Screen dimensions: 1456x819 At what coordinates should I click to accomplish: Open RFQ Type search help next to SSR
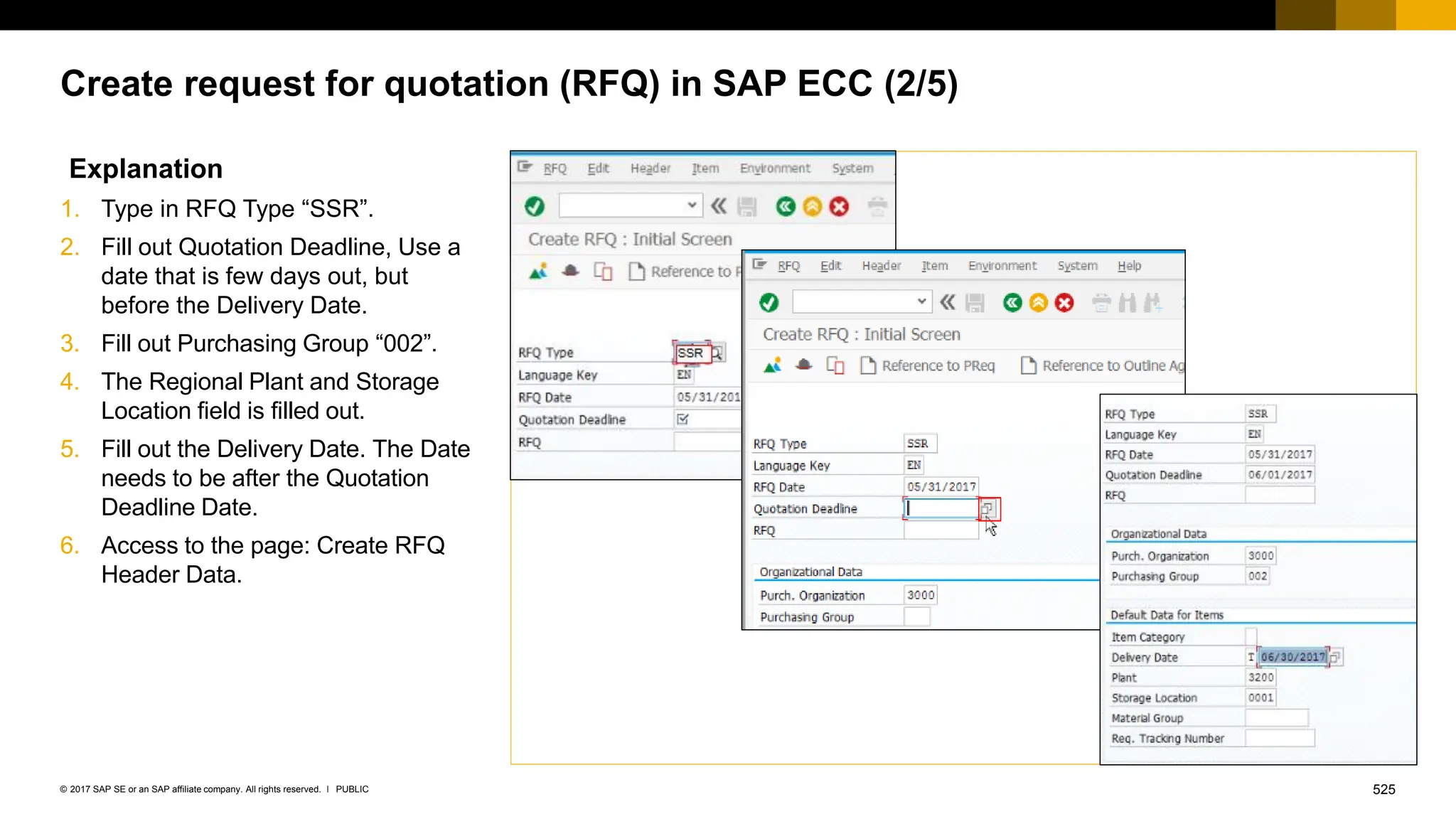point(717,353)
